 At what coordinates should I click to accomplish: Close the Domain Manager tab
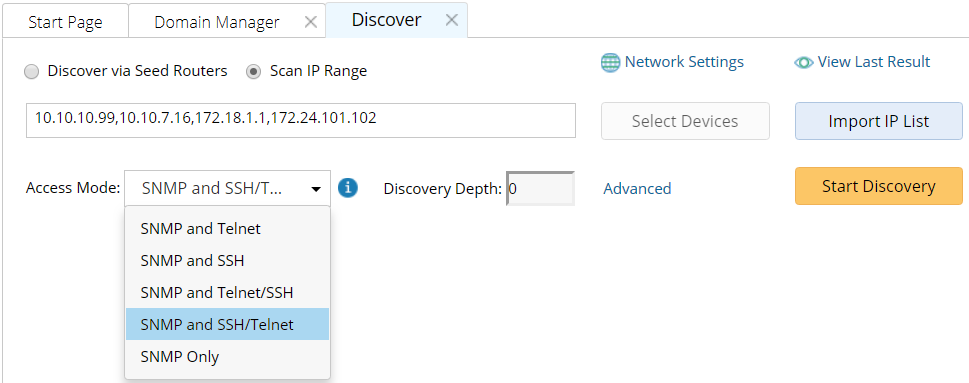click(x=311, y=22)
